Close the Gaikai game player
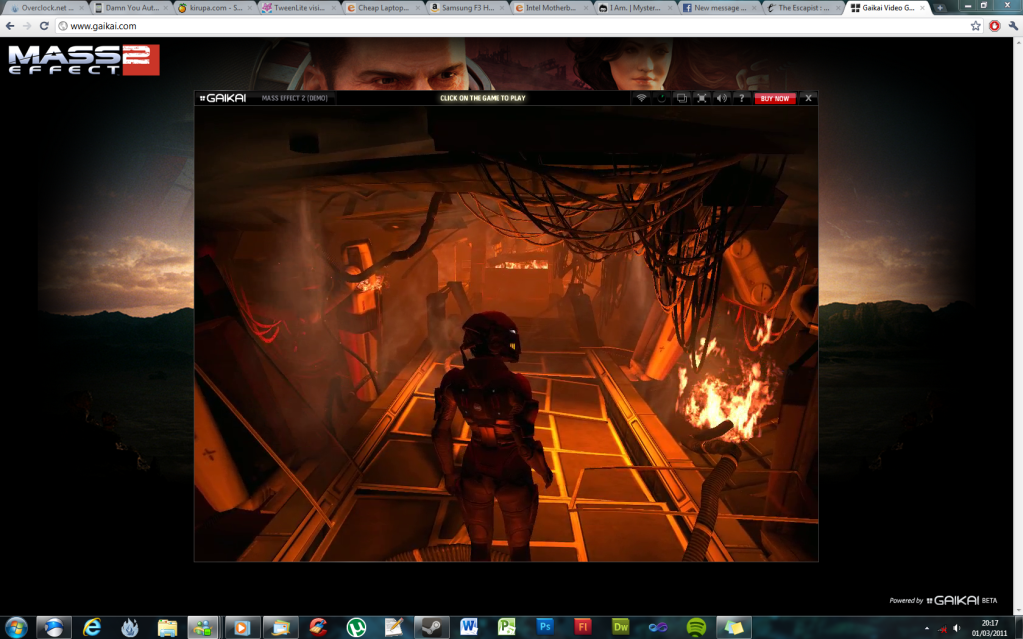Viewport: 1023px width, 639px height. coord(808,98)
